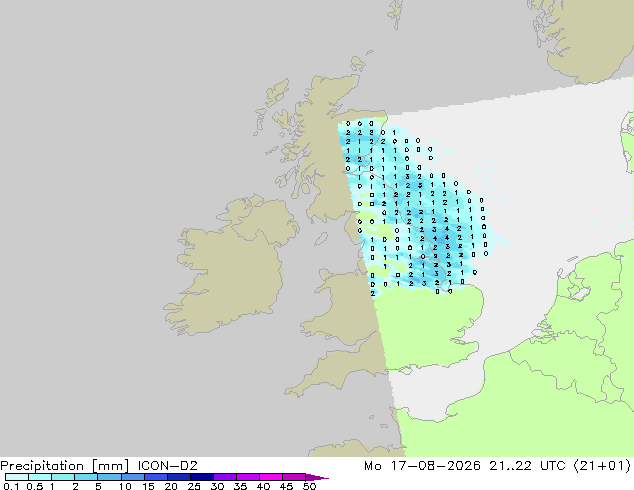Click the date '17-08-2026' text
Viewport: 634px width, 490px height.
pos(436,466)
